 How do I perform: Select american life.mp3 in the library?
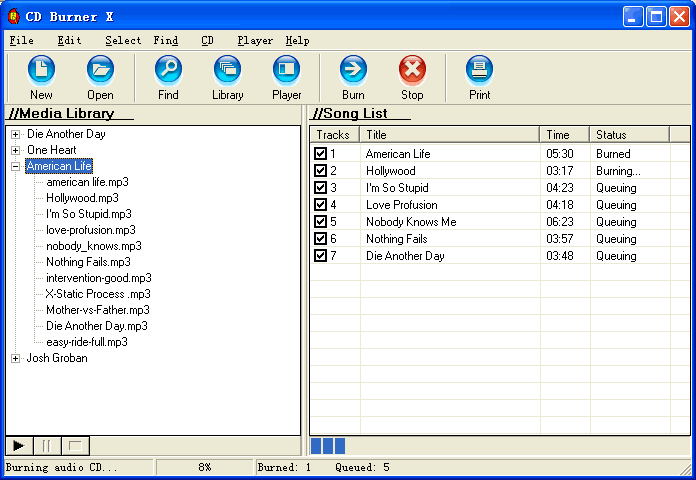pyautogui.click(x=87, y=182)
